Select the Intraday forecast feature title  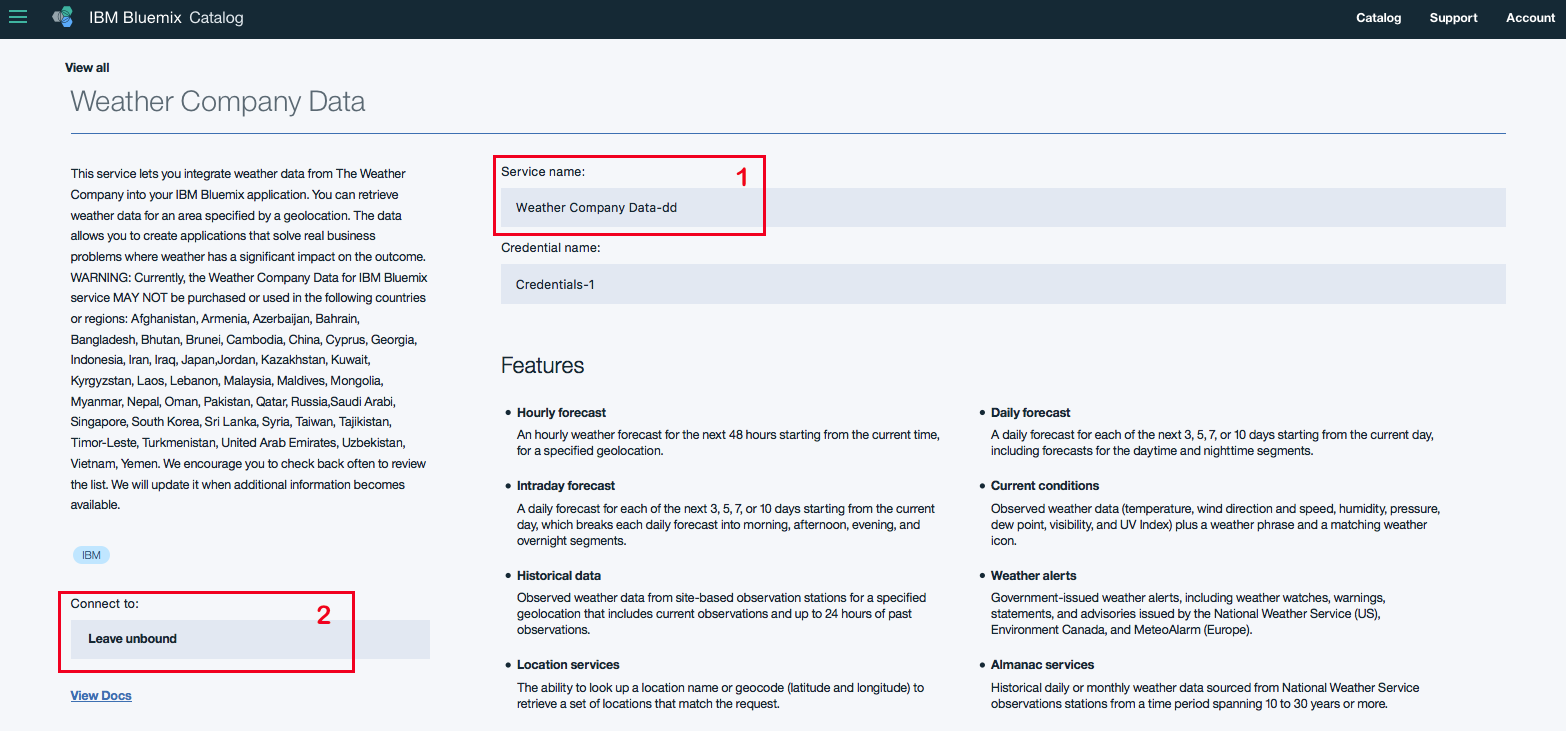(566, 486)
